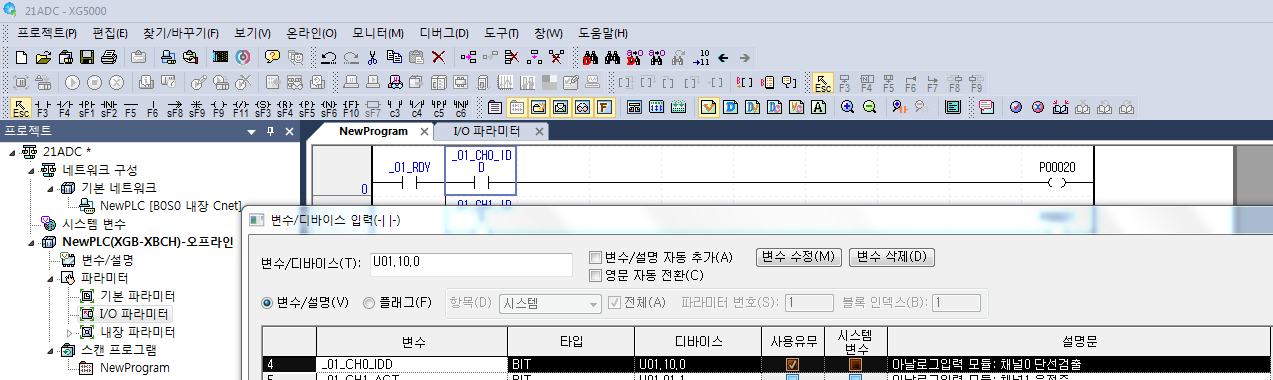Click the Zoom In magnifier icon
The height and width of the screenshot is (380, 1273).
click(847, 107)
